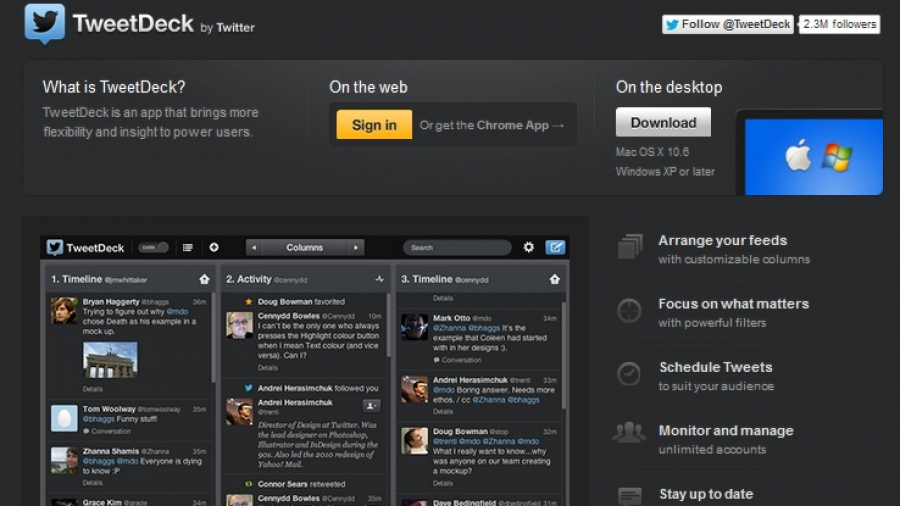Open the Columns selector

305,247
